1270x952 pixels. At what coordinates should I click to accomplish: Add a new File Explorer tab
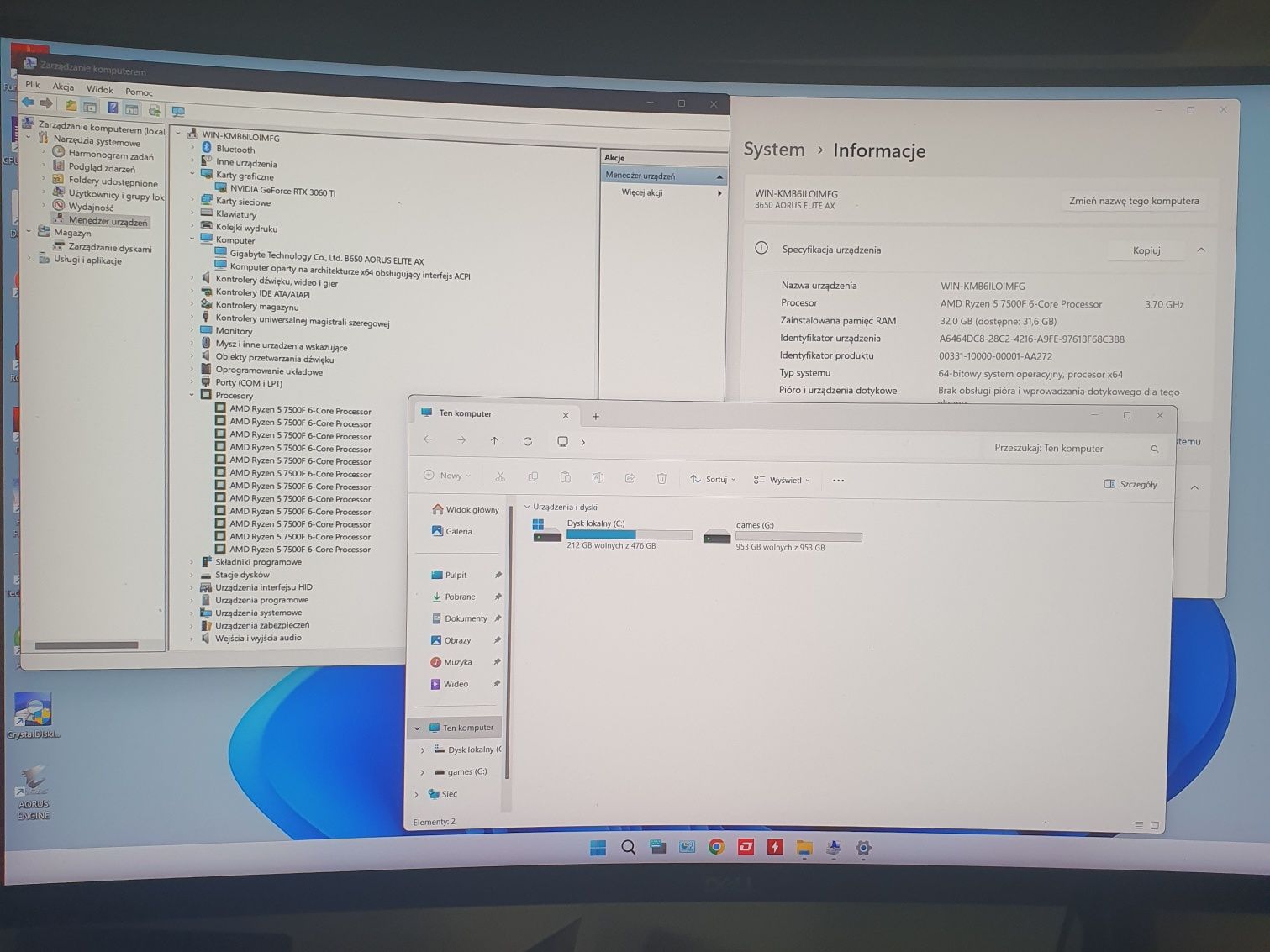click(x=596, y=416)
